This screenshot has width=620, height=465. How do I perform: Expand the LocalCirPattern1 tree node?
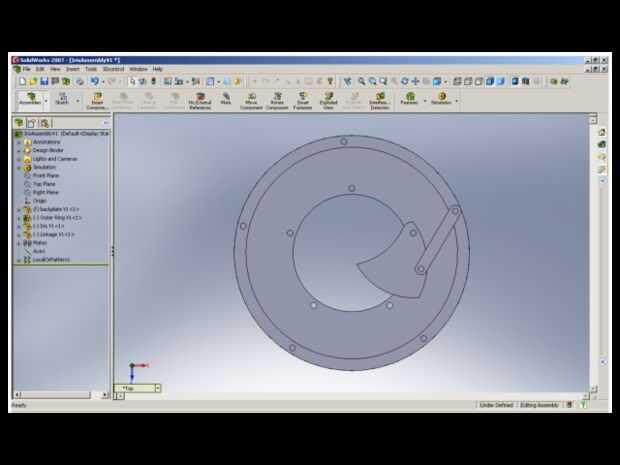click(x=19, y=260)
